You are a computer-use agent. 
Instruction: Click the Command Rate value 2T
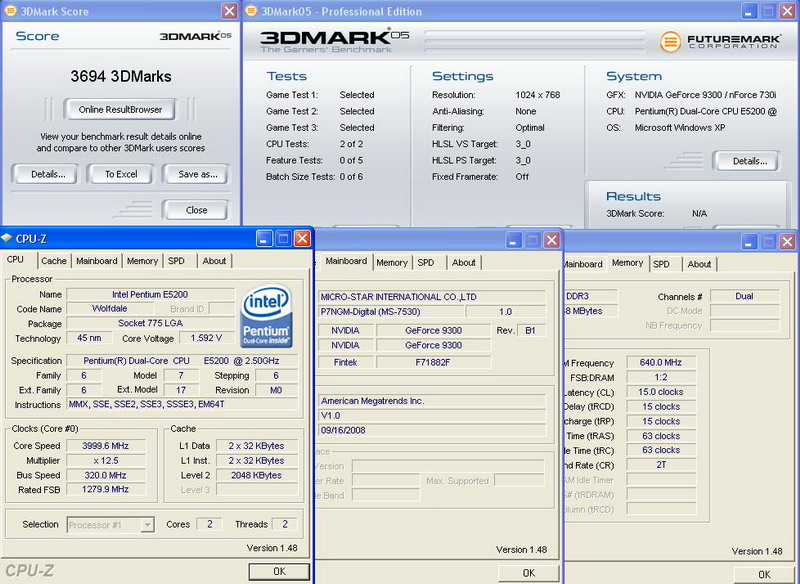(x=661, y=465)
